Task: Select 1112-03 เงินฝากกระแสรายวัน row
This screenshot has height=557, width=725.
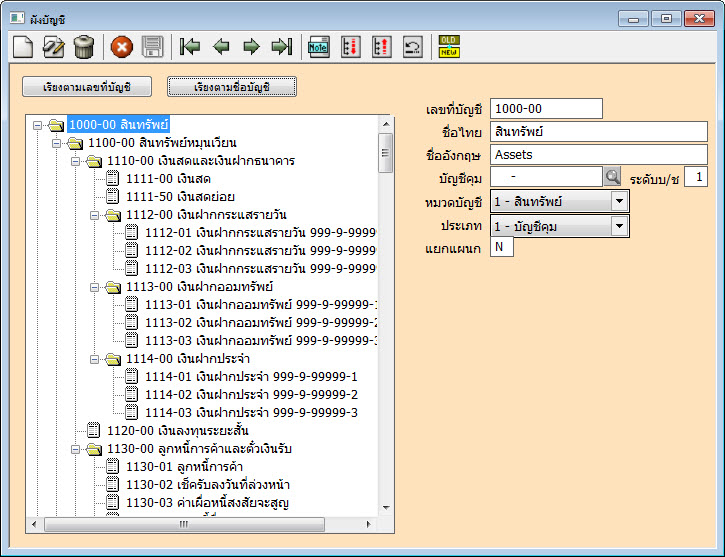Action: 260,269
